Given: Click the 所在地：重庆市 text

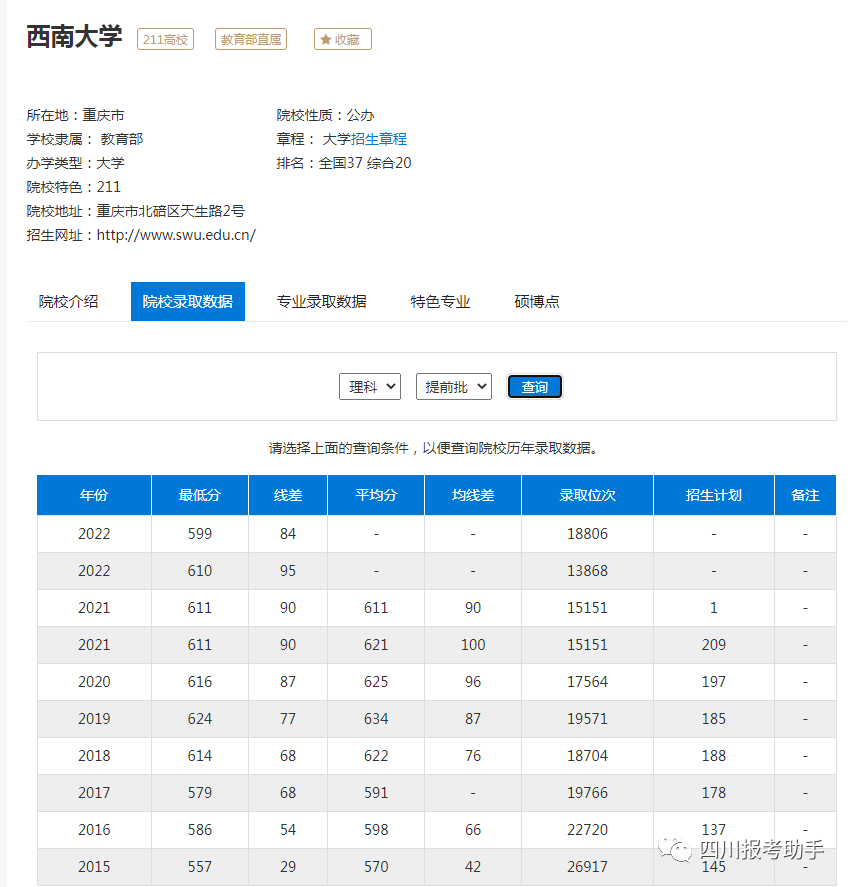Looking at the screenshot, I should [x=75, y=115].
